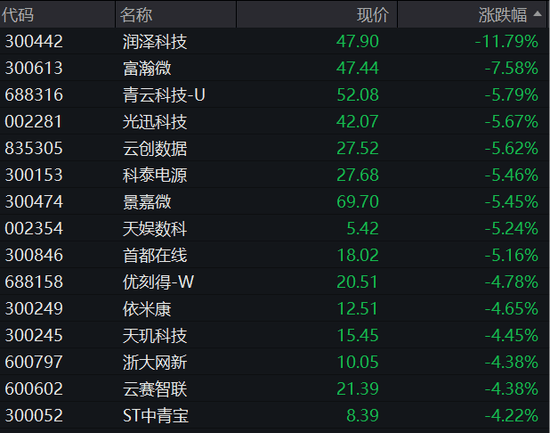This screenshot has width=550, height=433.
Task: Open 天娱数科 stock name
Action: coord(155,229)
